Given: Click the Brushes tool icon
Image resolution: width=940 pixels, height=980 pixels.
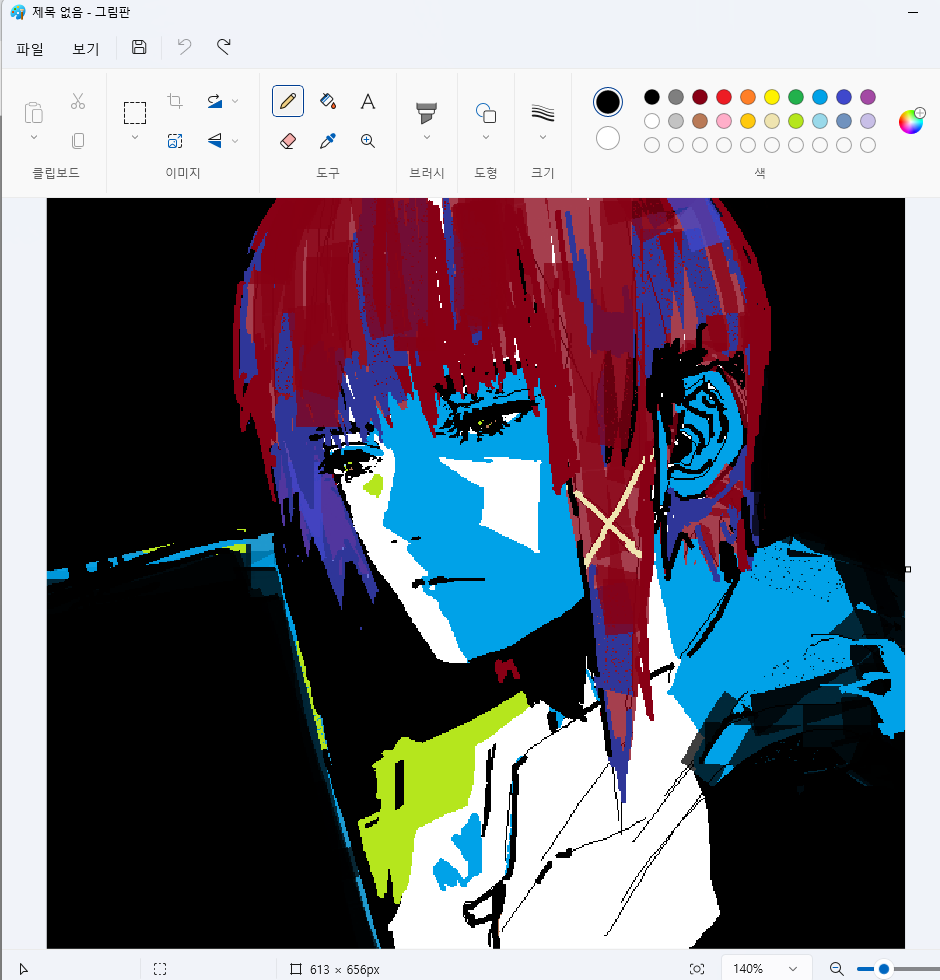Looking at the screenshot, I should [426, 113].
